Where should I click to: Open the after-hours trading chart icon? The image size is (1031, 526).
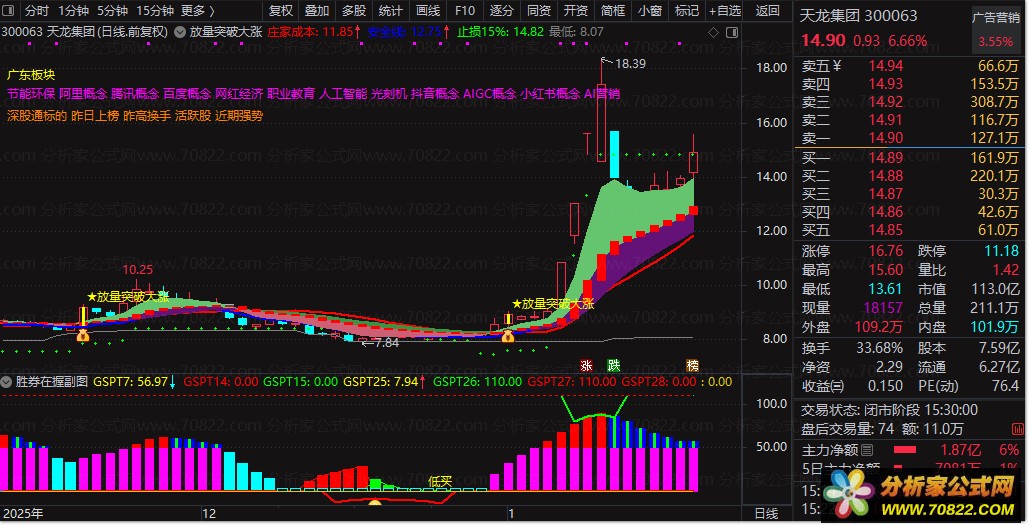click(1017, 429)
